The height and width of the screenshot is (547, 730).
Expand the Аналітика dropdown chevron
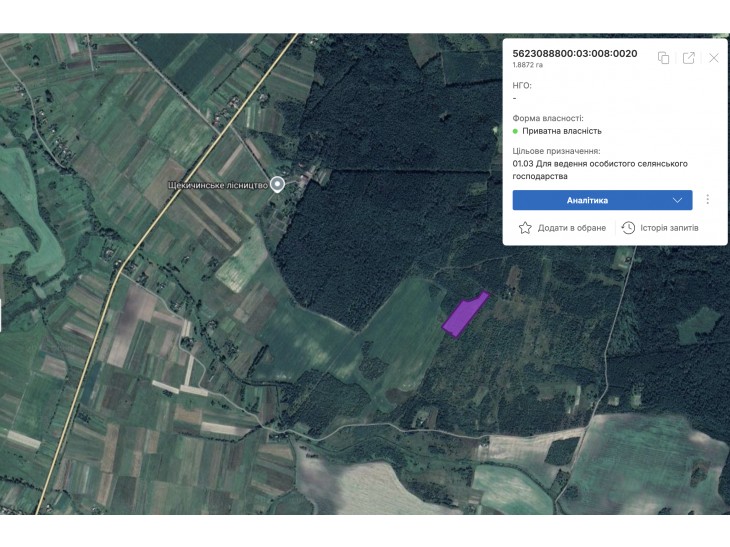(x=677, y=200)
